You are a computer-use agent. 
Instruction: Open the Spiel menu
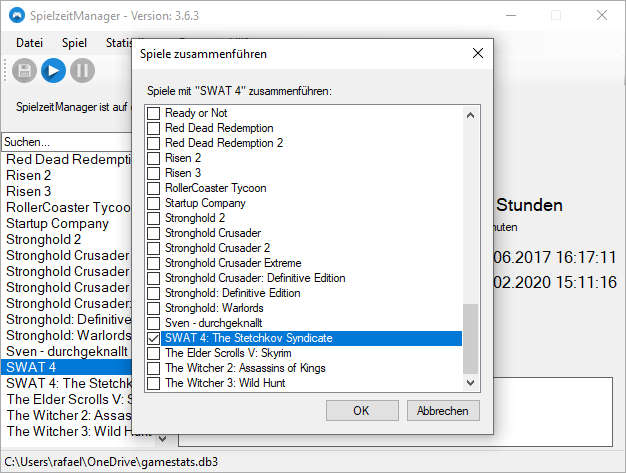coord(74,43)
